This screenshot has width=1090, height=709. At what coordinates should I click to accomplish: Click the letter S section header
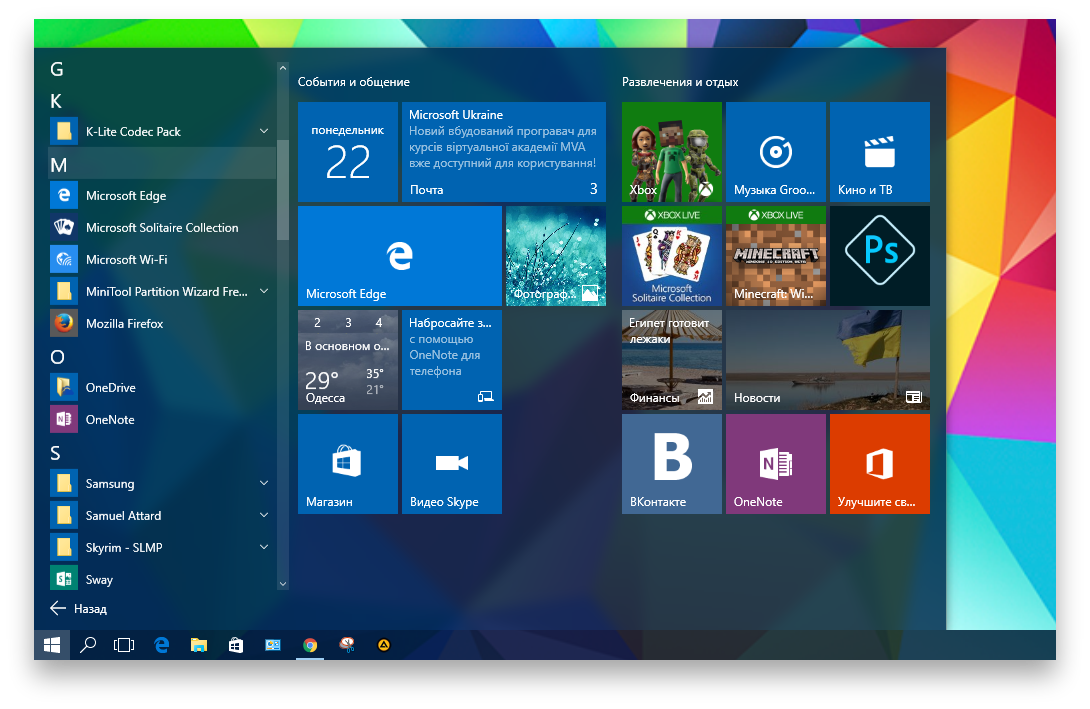pyautogui.click(x=56, y=453)
